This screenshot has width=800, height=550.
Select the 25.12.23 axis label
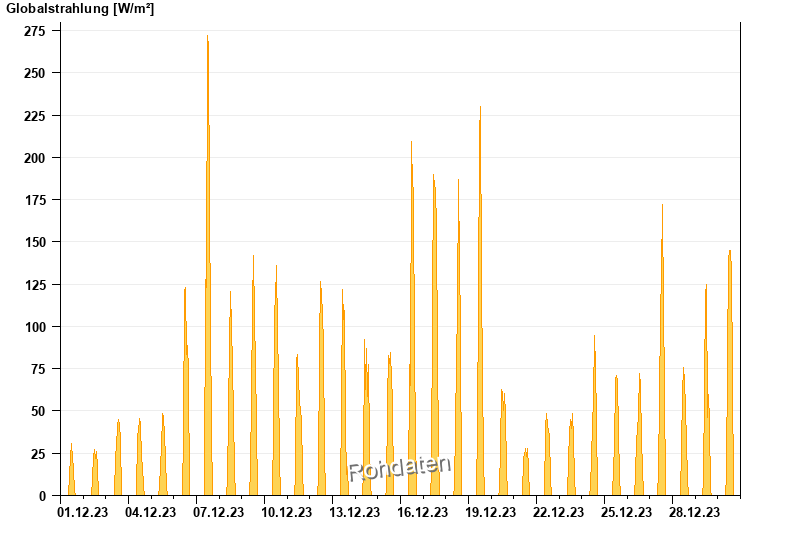[627, 512]
